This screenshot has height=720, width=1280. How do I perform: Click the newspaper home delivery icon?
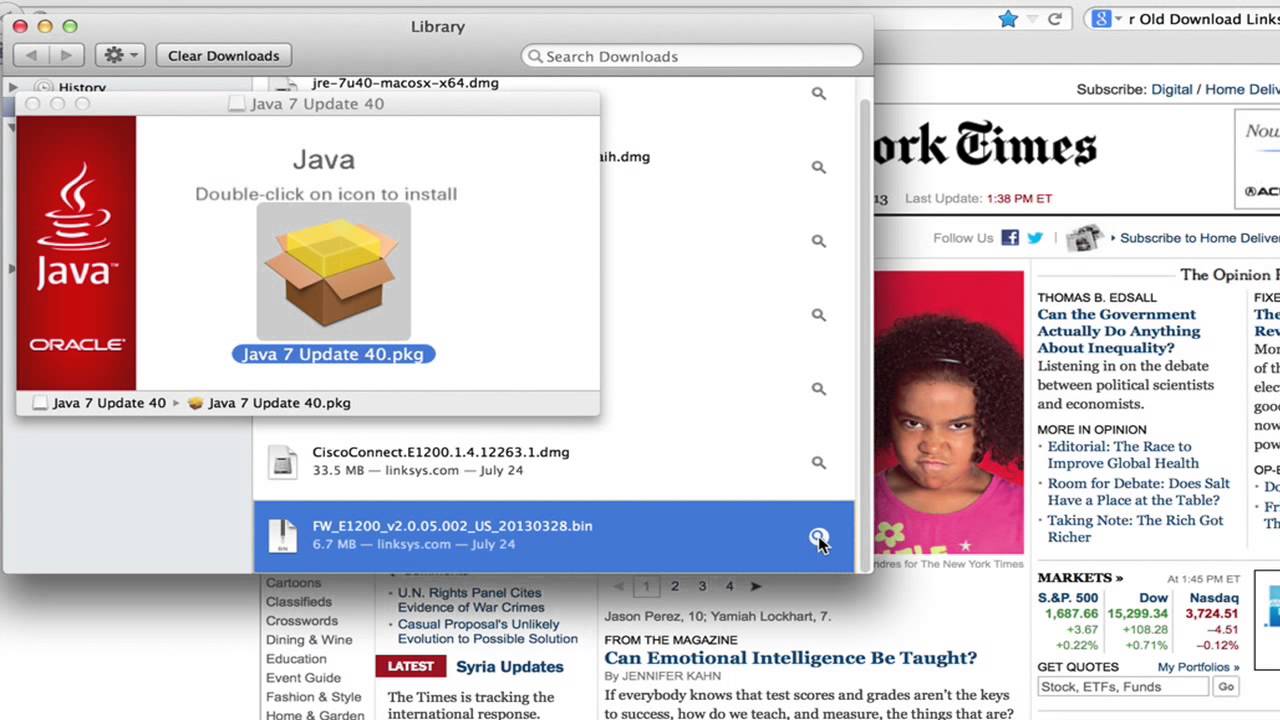click(x=1084, y=238)
